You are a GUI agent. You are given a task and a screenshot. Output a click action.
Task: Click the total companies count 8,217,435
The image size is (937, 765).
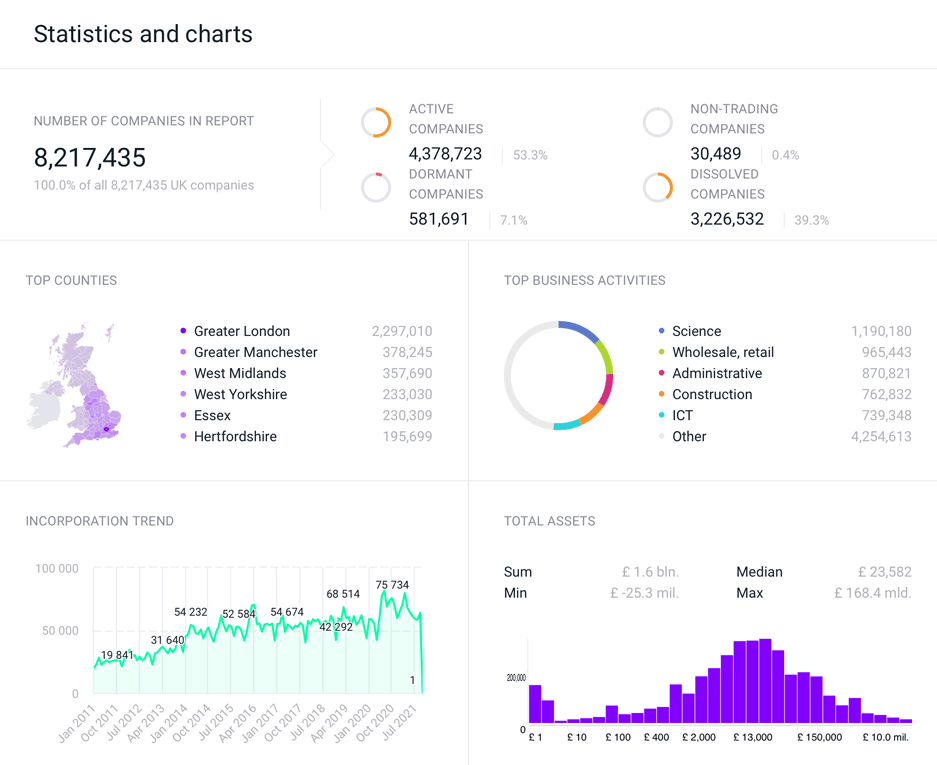(90, 158)
